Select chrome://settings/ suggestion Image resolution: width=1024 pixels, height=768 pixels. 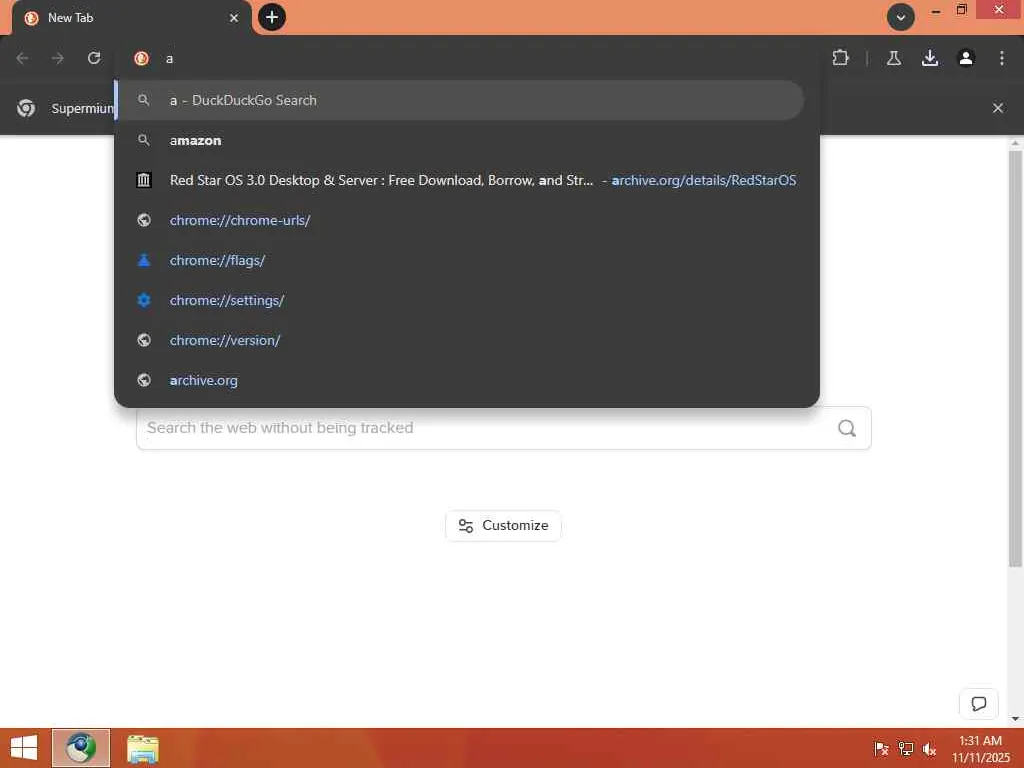coord(460,300)
